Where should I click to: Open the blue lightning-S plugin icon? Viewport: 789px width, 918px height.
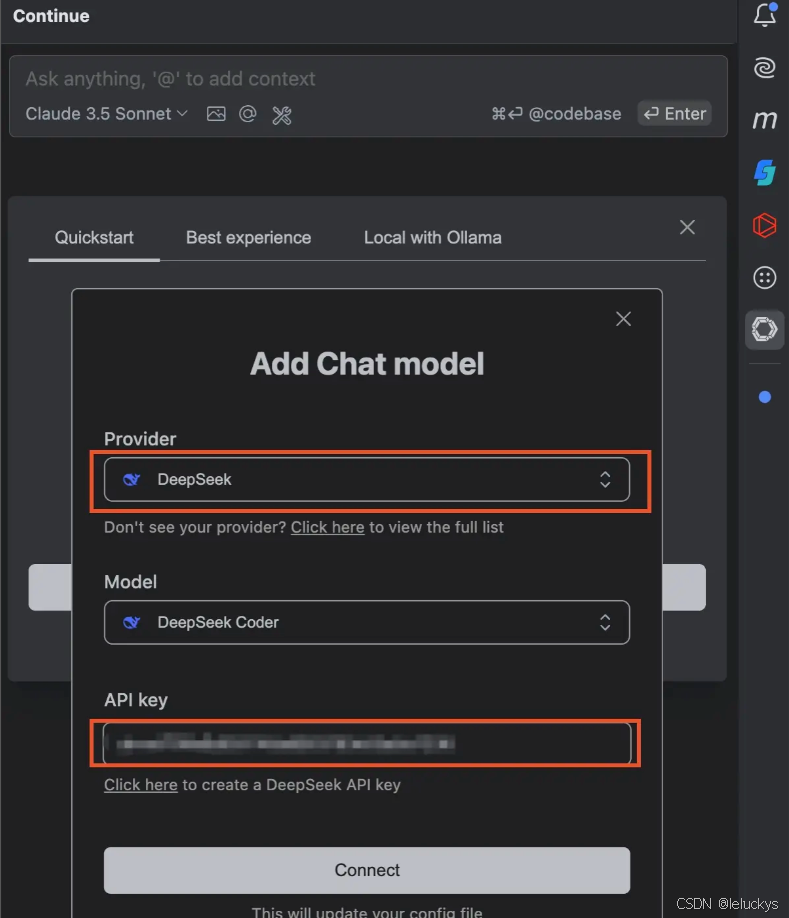pos(764,173)
